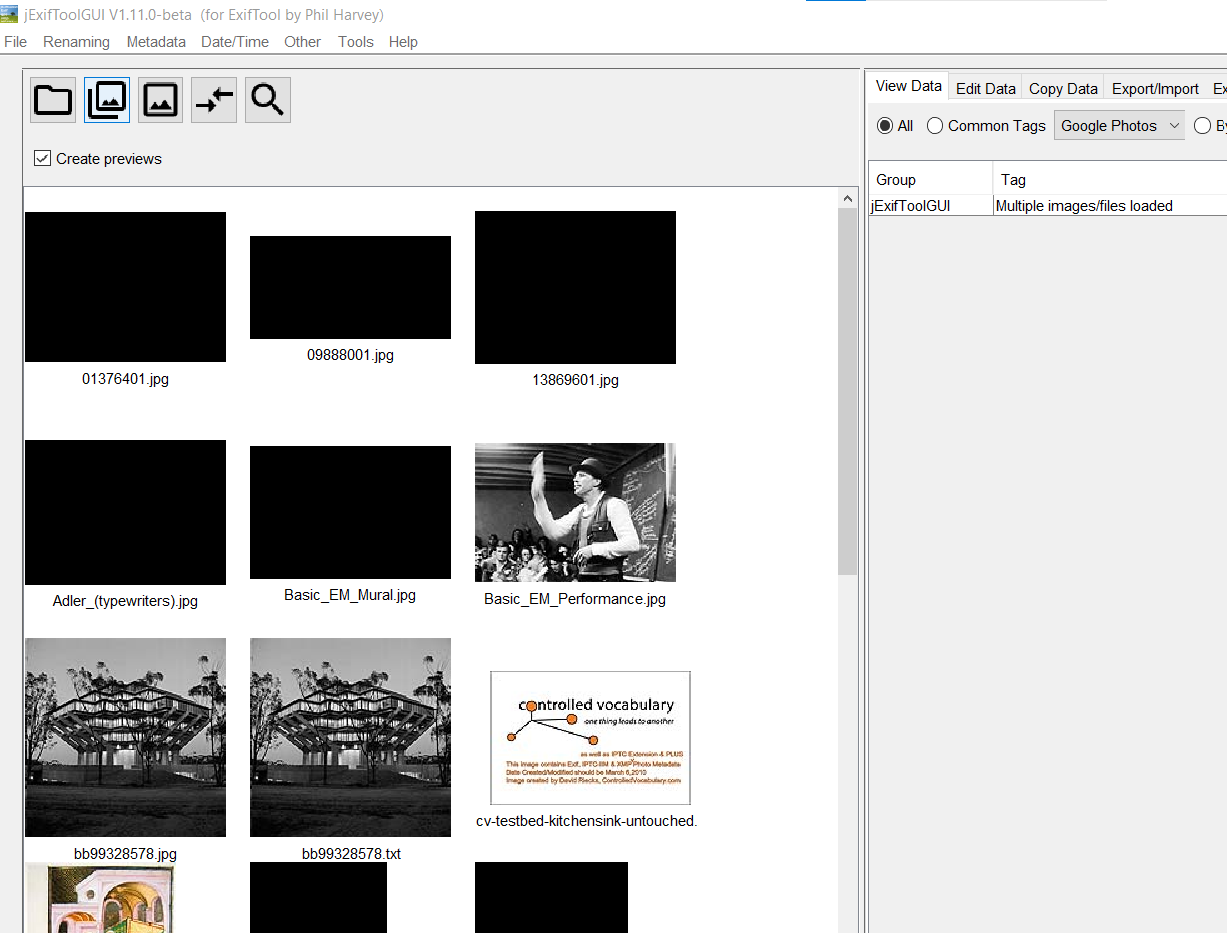
Task: Switch to single image view icon
Action: [160, 100]
